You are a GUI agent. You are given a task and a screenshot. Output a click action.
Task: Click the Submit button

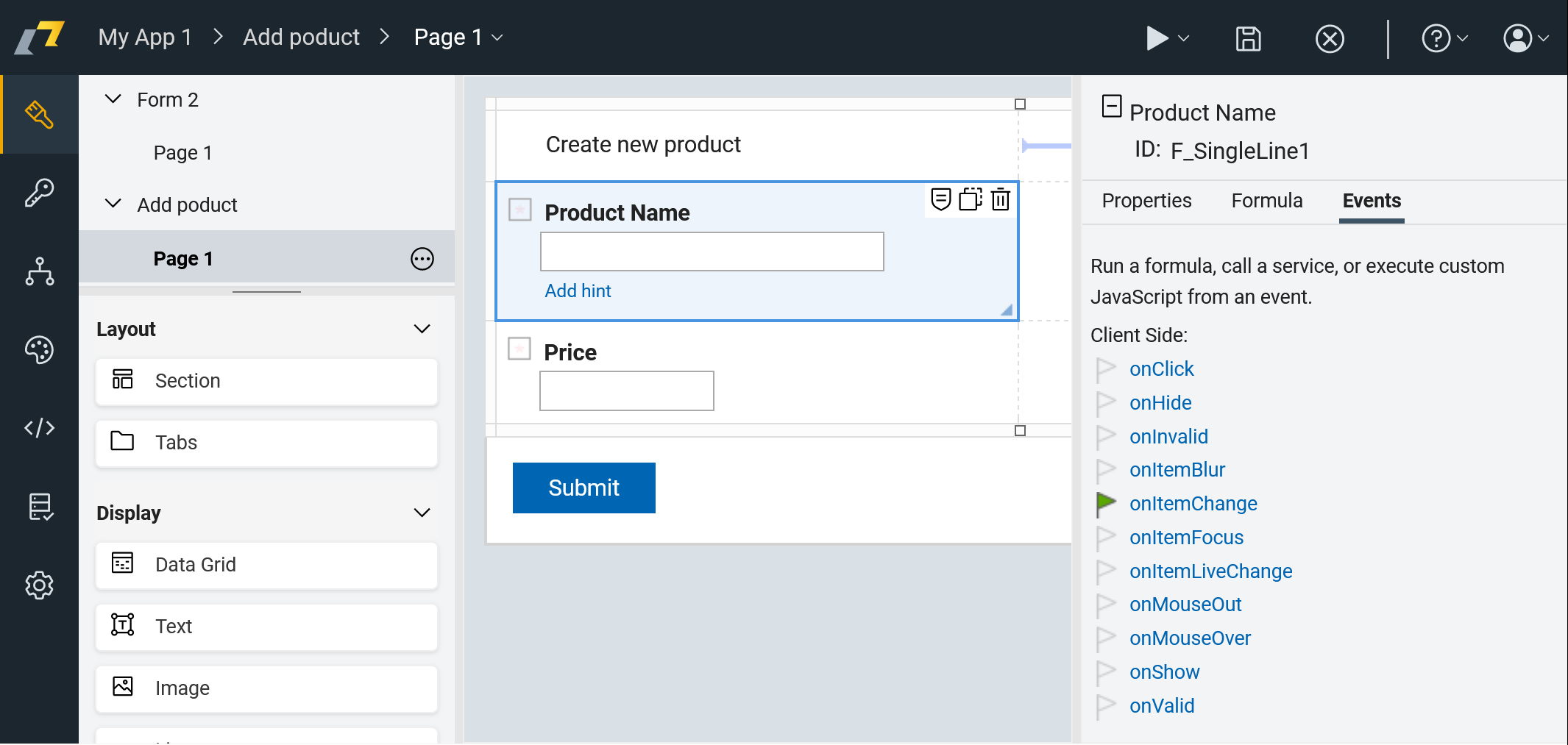(x=583, y=488)
